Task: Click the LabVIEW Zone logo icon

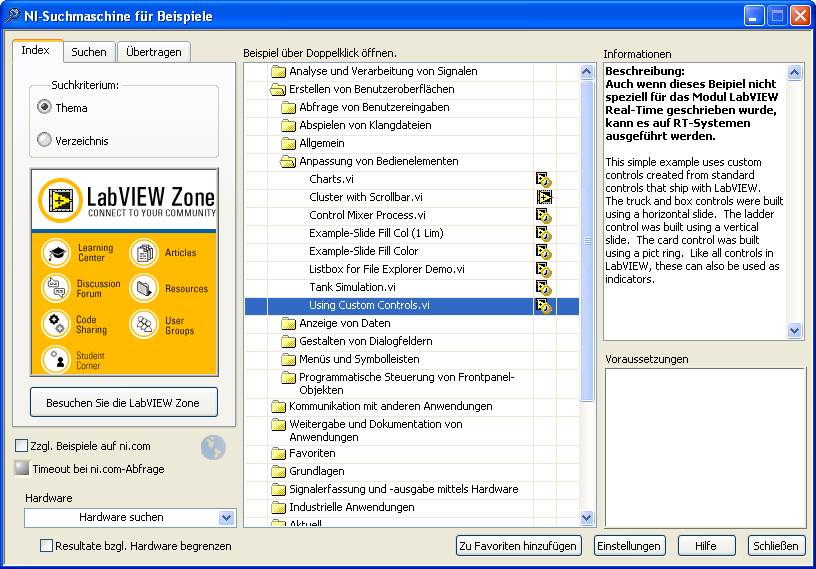Action: pyautogui.click(x=60, y=200)
